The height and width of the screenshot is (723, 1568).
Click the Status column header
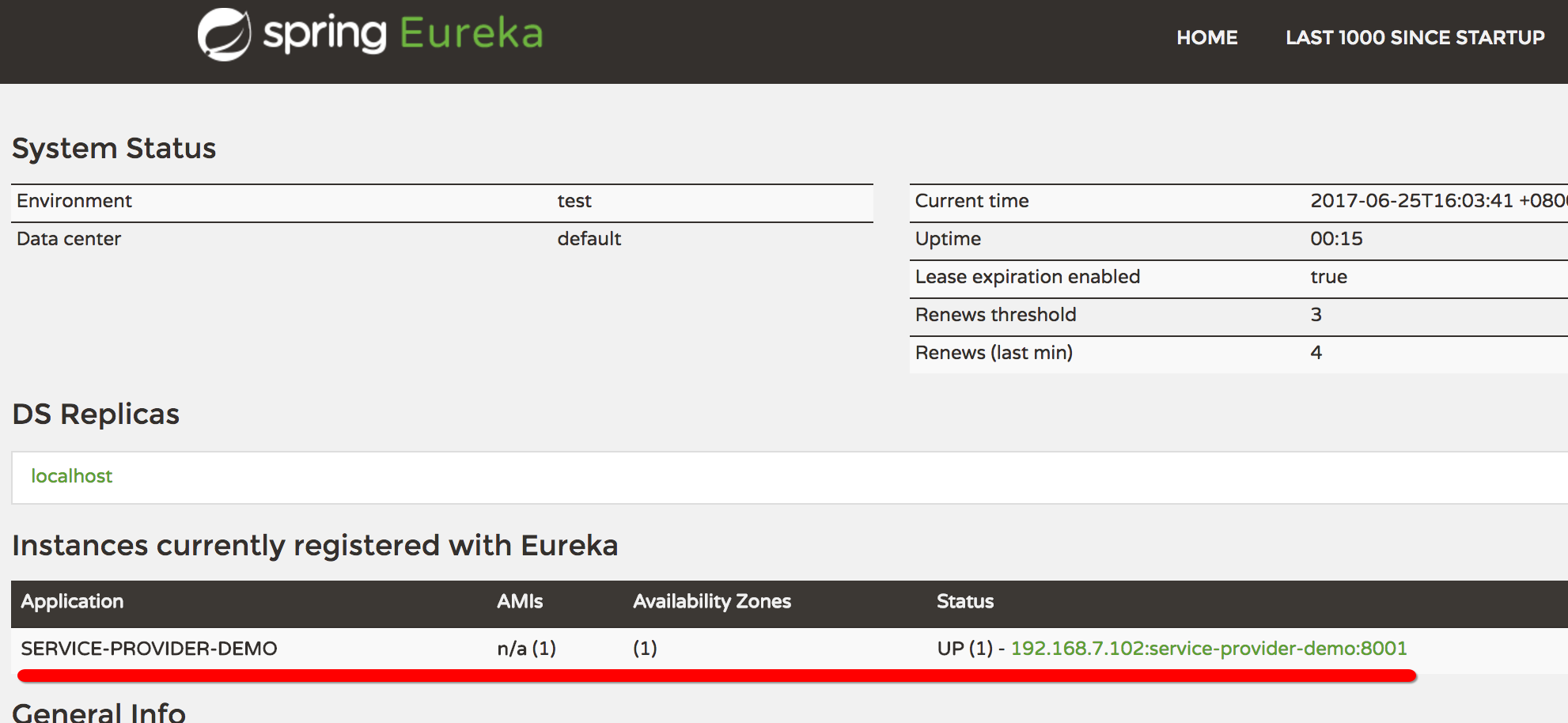click(x=965, y=601)
